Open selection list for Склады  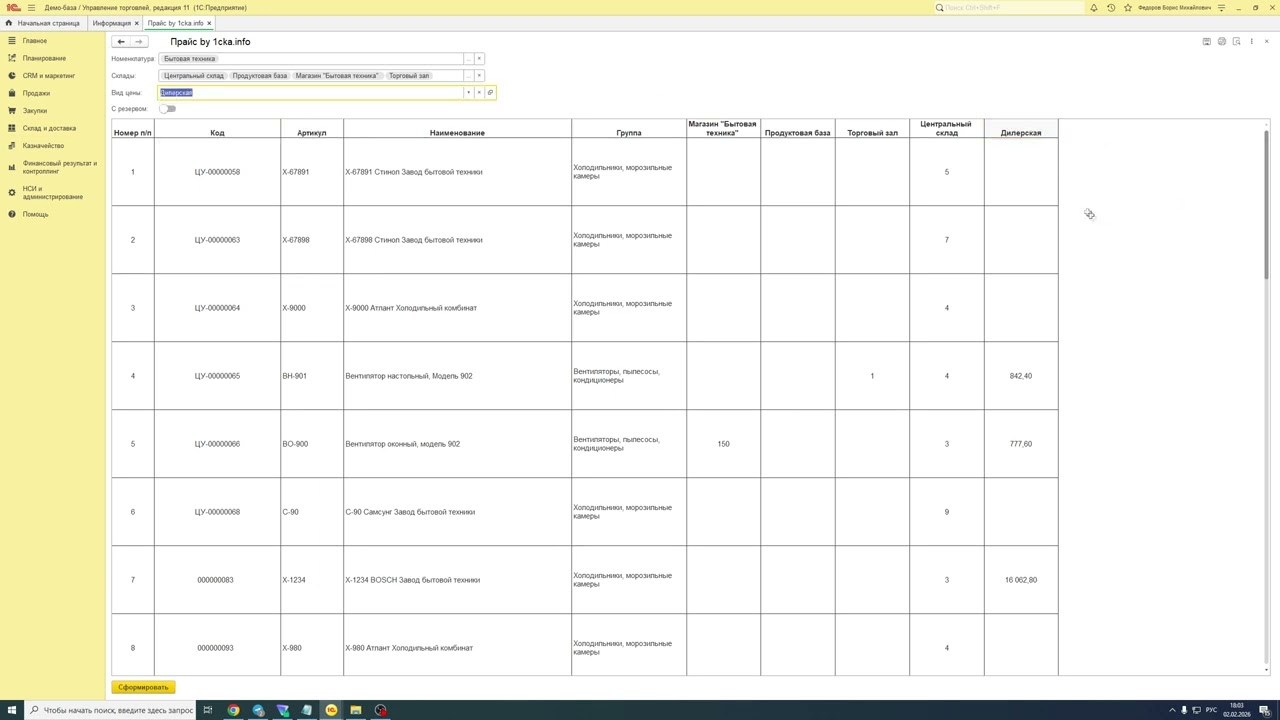coord(468,76)
